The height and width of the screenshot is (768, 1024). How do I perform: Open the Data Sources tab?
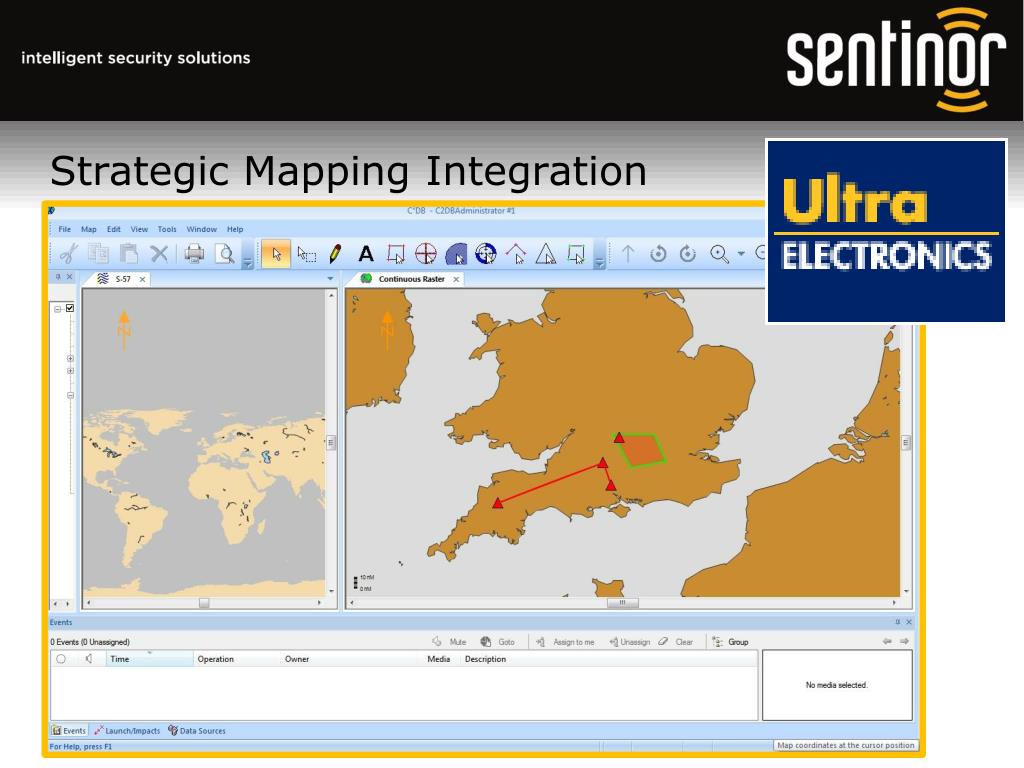coord(197,731)
